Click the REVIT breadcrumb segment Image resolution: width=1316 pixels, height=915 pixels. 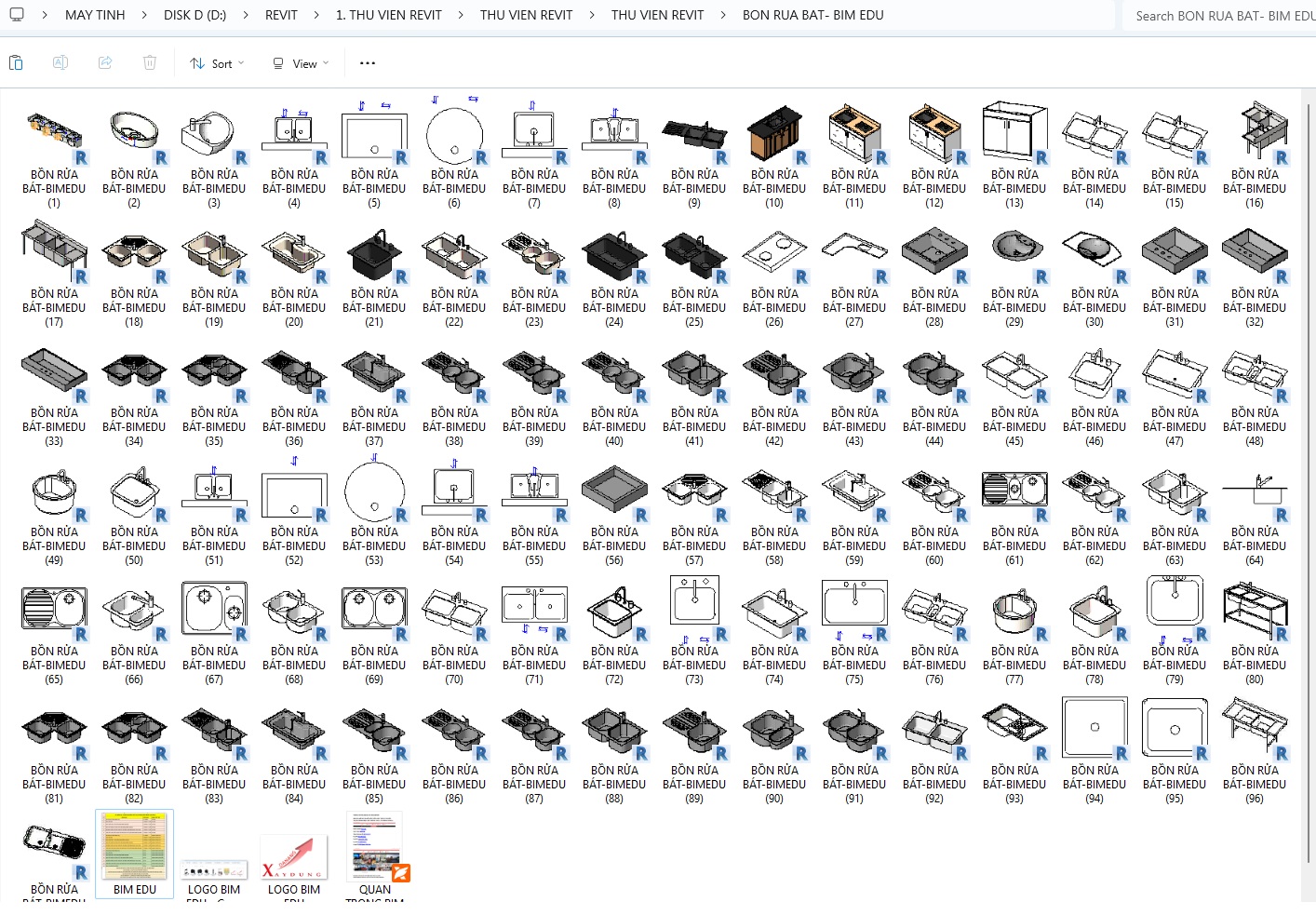tap(281, 15)
